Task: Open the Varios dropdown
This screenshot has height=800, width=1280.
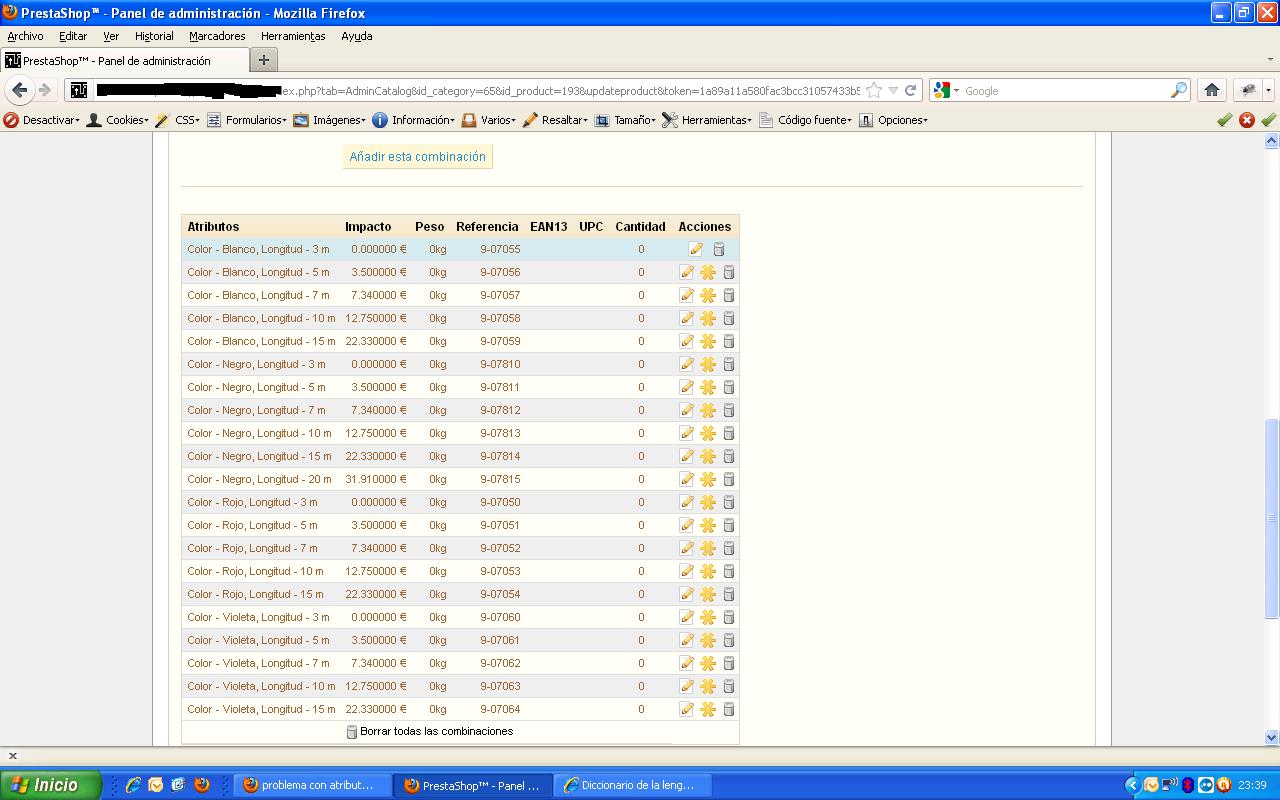Action: point(489,120)
